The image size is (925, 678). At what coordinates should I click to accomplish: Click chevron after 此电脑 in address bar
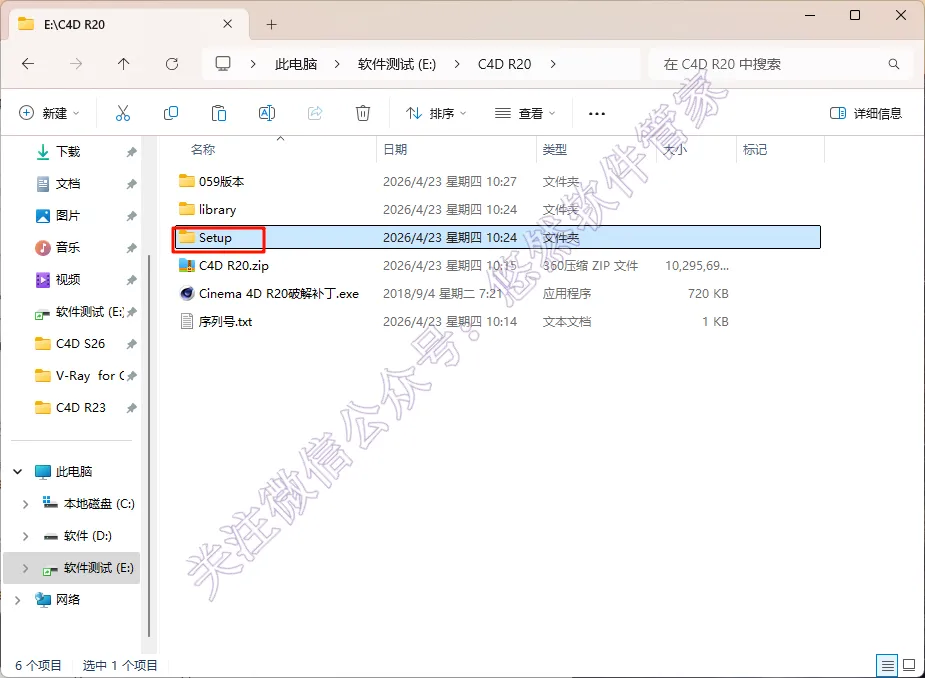(337, 64)
